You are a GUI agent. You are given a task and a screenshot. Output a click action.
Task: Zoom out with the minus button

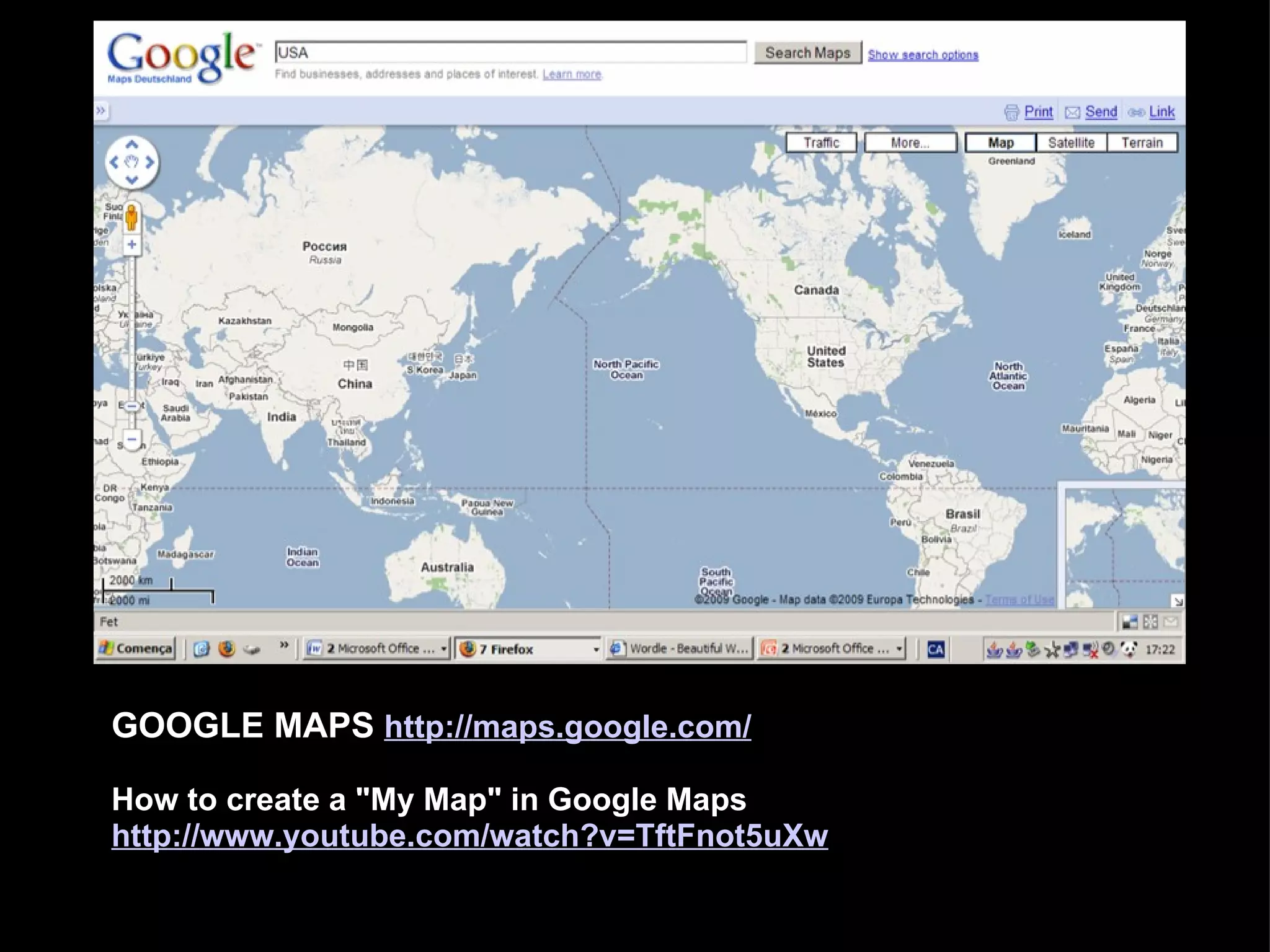[x=131, y=439]
